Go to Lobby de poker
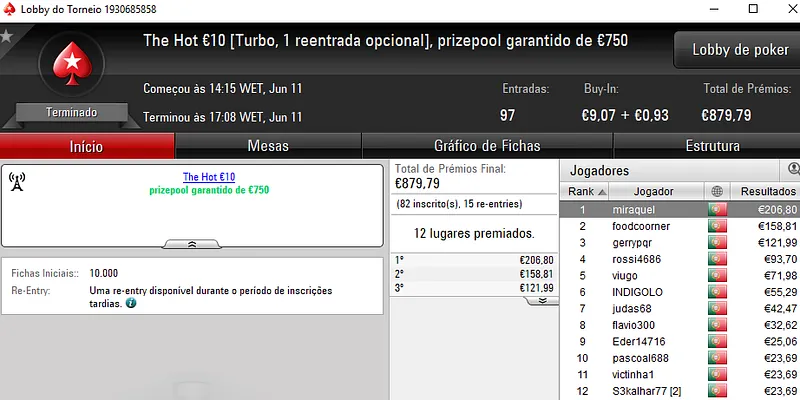 pos(740,49)
